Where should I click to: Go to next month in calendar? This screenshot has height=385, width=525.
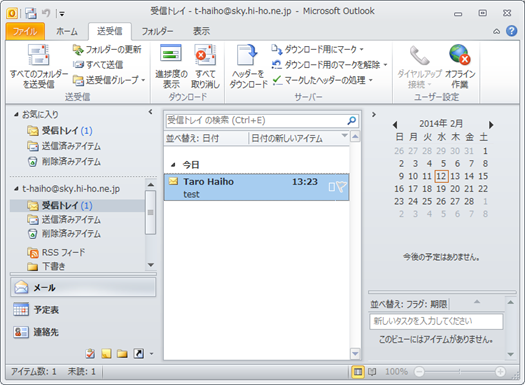(x=491, y=125)
